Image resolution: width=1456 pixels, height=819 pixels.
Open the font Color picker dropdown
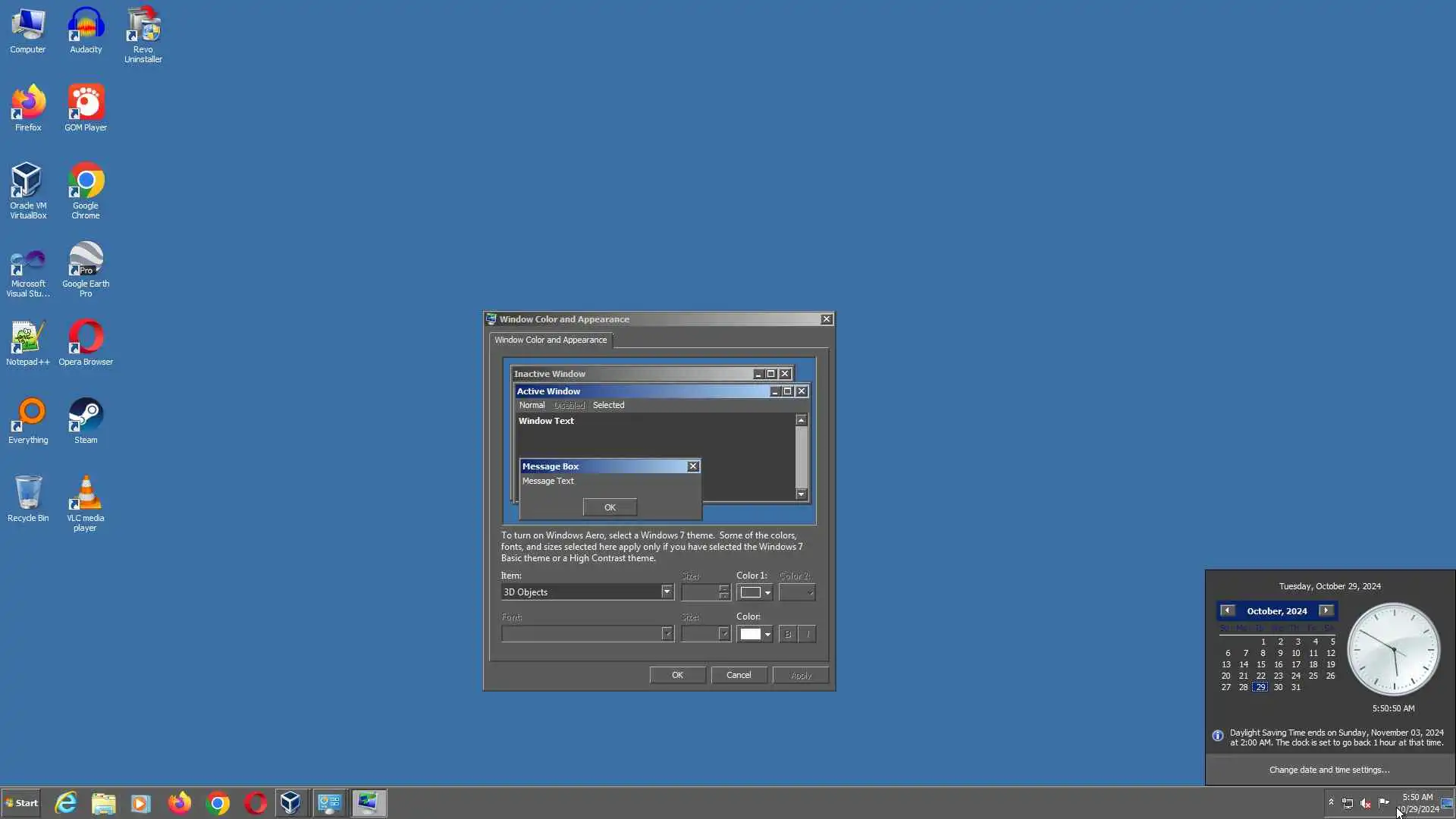pyautogui.click(x=767, y=635)
